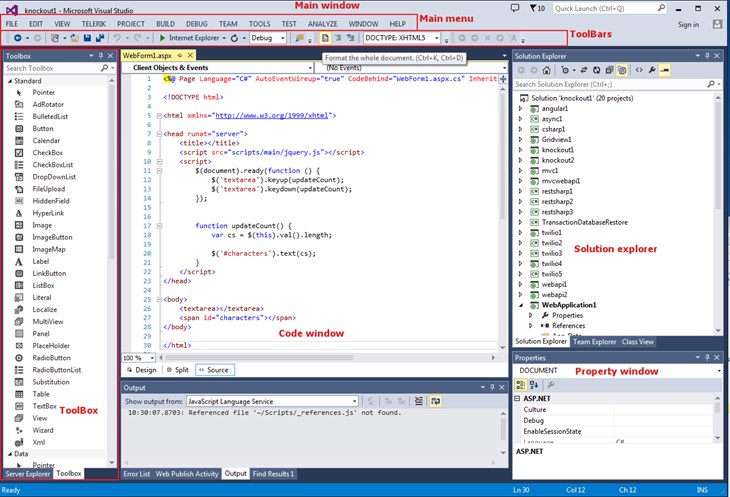
Task: Open the DOCTYPE: XHTML5 dropdown
Action: pyautogui.click(x=402, y=38)
